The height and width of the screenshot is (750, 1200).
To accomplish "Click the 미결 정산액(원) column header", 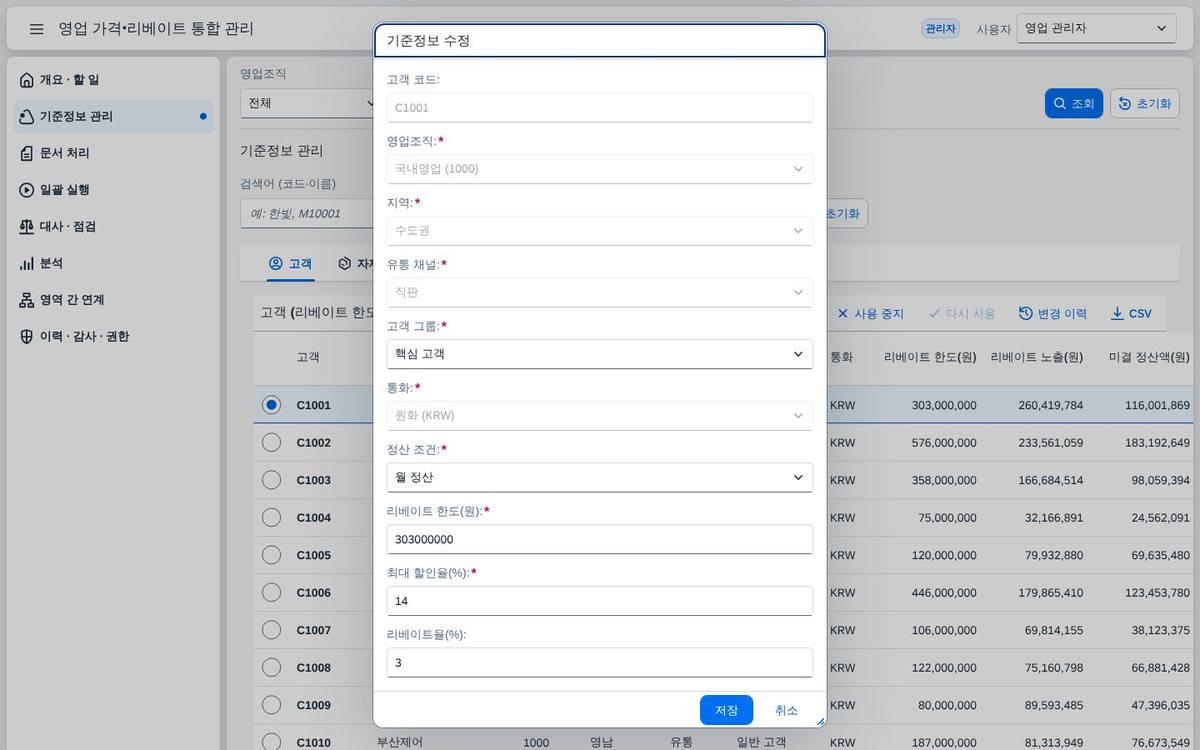I will (x=1149, y=357).
